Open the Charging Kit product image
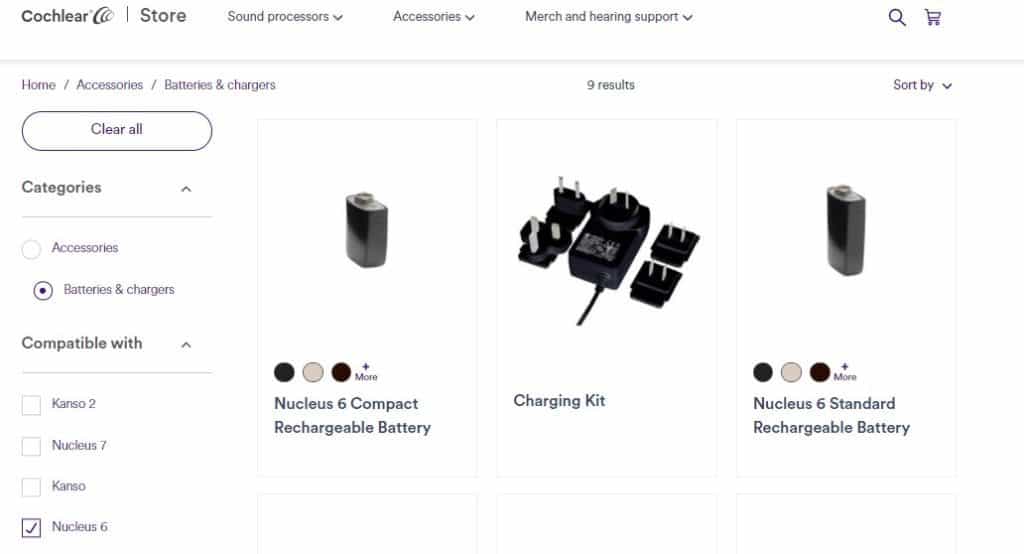The image size is (1024, 554). click(x=607, y=250)
